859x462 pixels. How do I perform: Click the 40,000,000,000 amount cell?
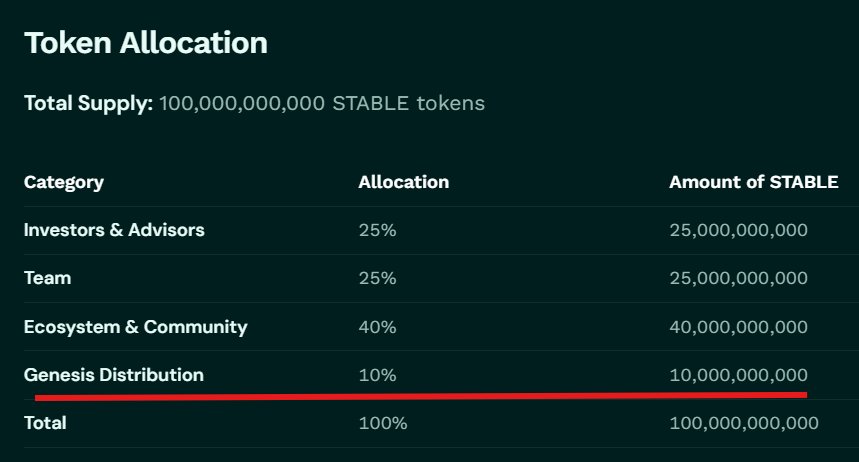tap(738, 327)
